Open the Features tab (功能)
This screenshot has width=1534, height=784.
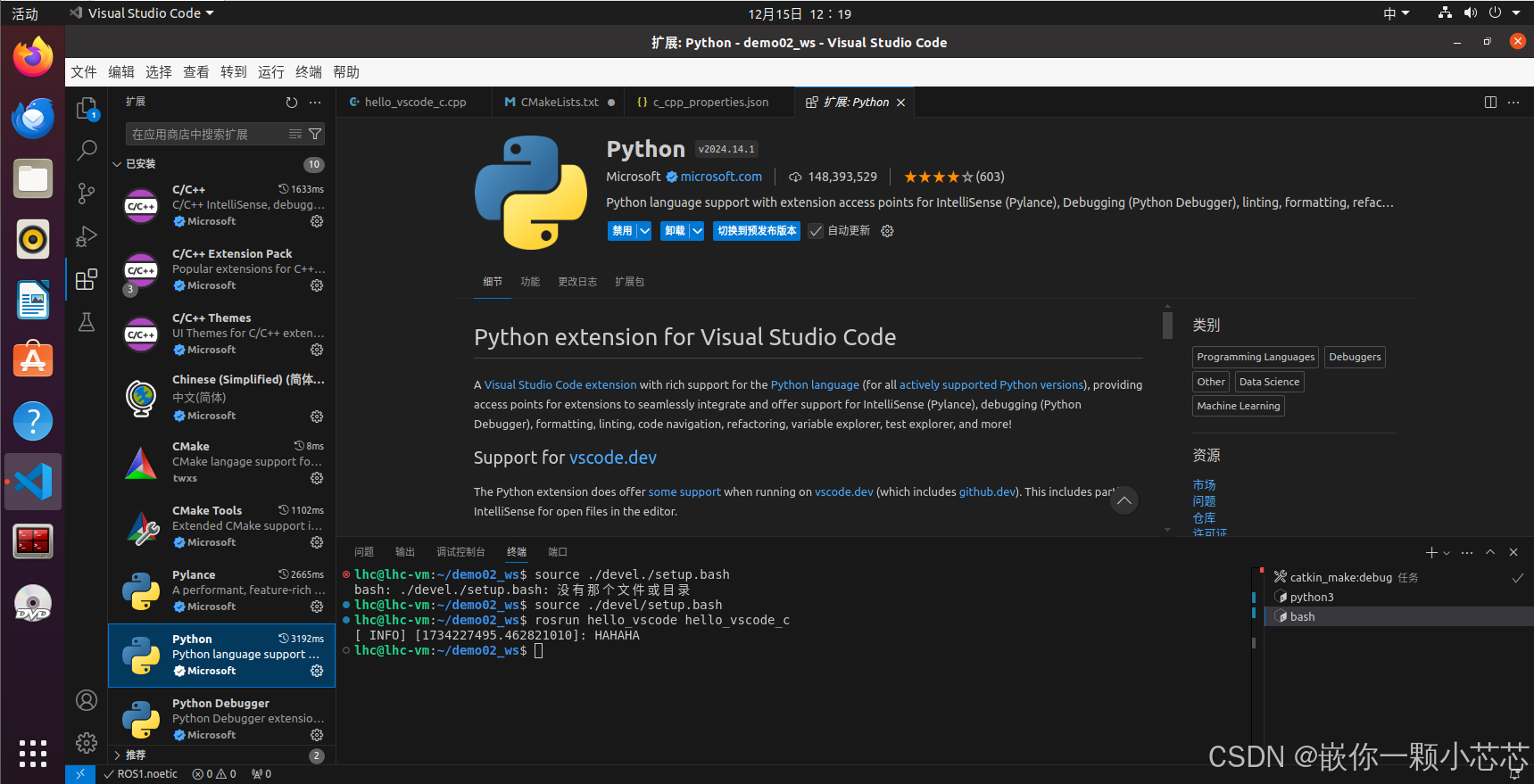pos(530,282)
